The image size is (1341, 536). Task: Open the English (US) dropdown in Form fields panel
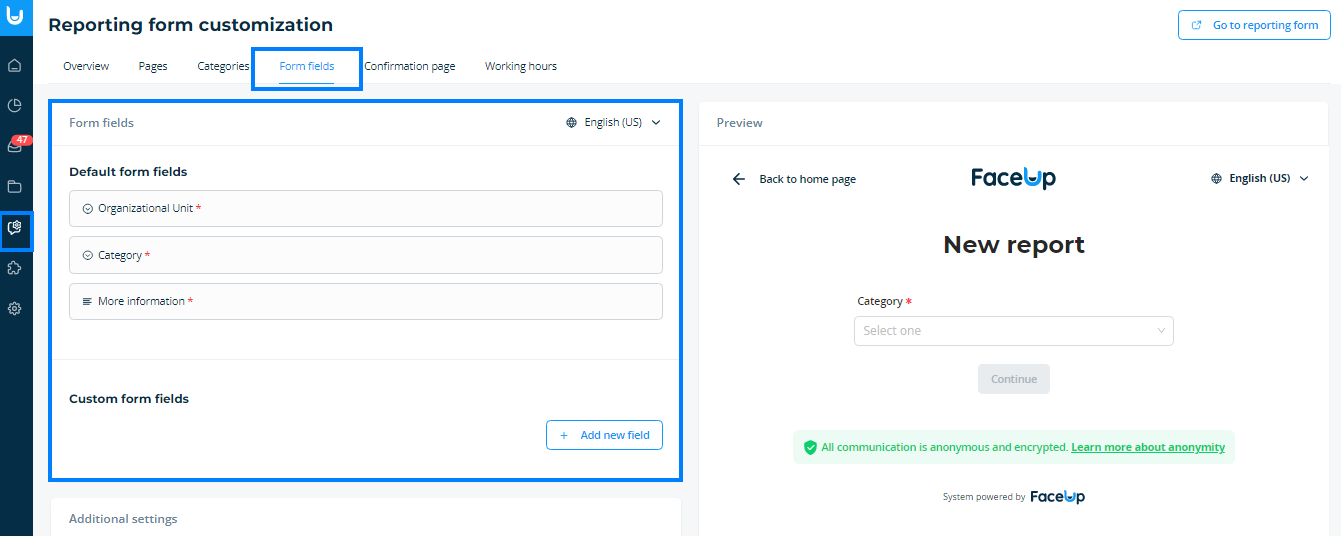pos(614,123)
